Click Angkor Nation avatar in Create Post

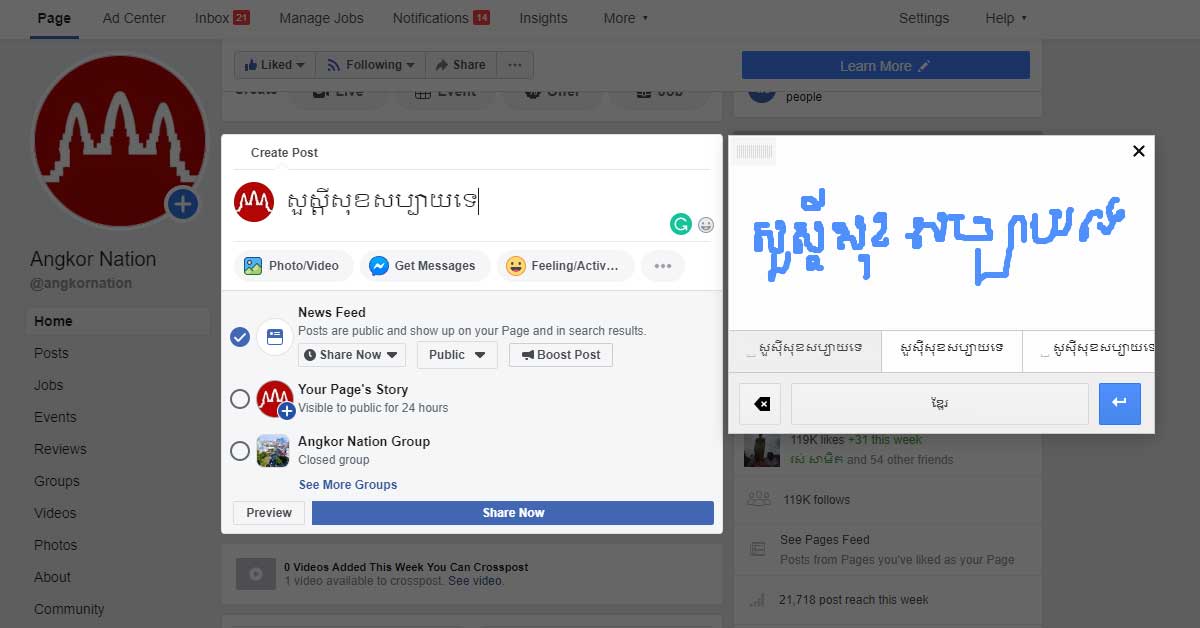[x=254, y=202]
